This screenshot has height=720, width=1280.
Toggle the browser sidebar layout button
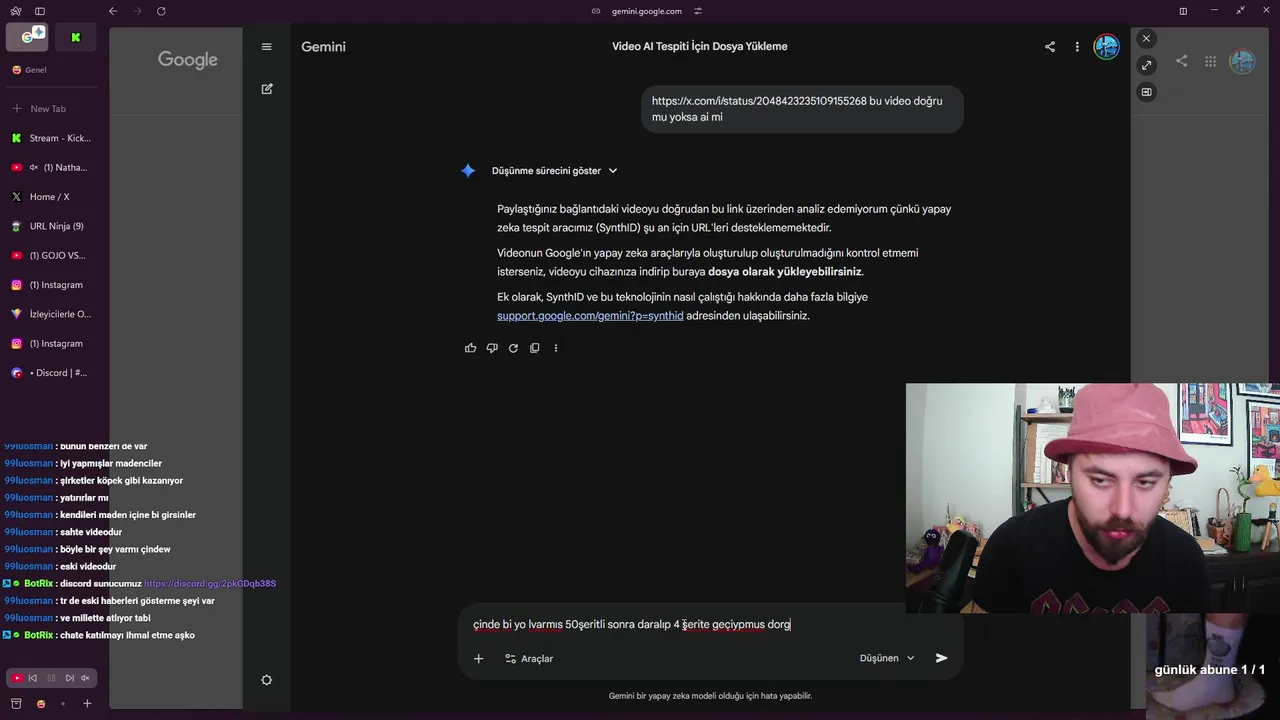pyautogui.click(x=40, y=11)
